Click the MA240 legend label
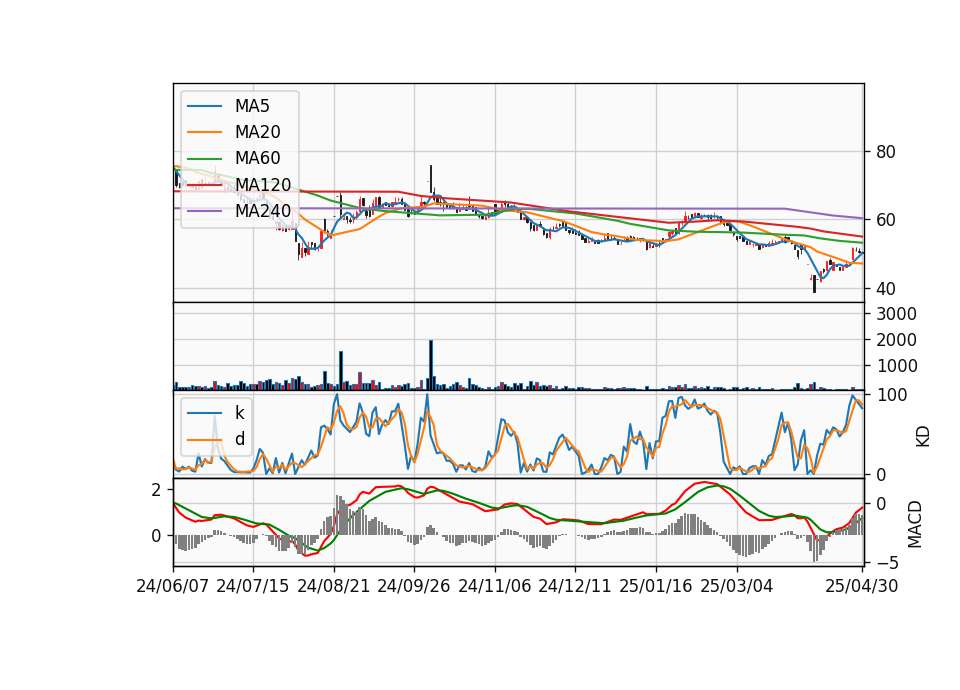960x690 pixels. (263, 211)
